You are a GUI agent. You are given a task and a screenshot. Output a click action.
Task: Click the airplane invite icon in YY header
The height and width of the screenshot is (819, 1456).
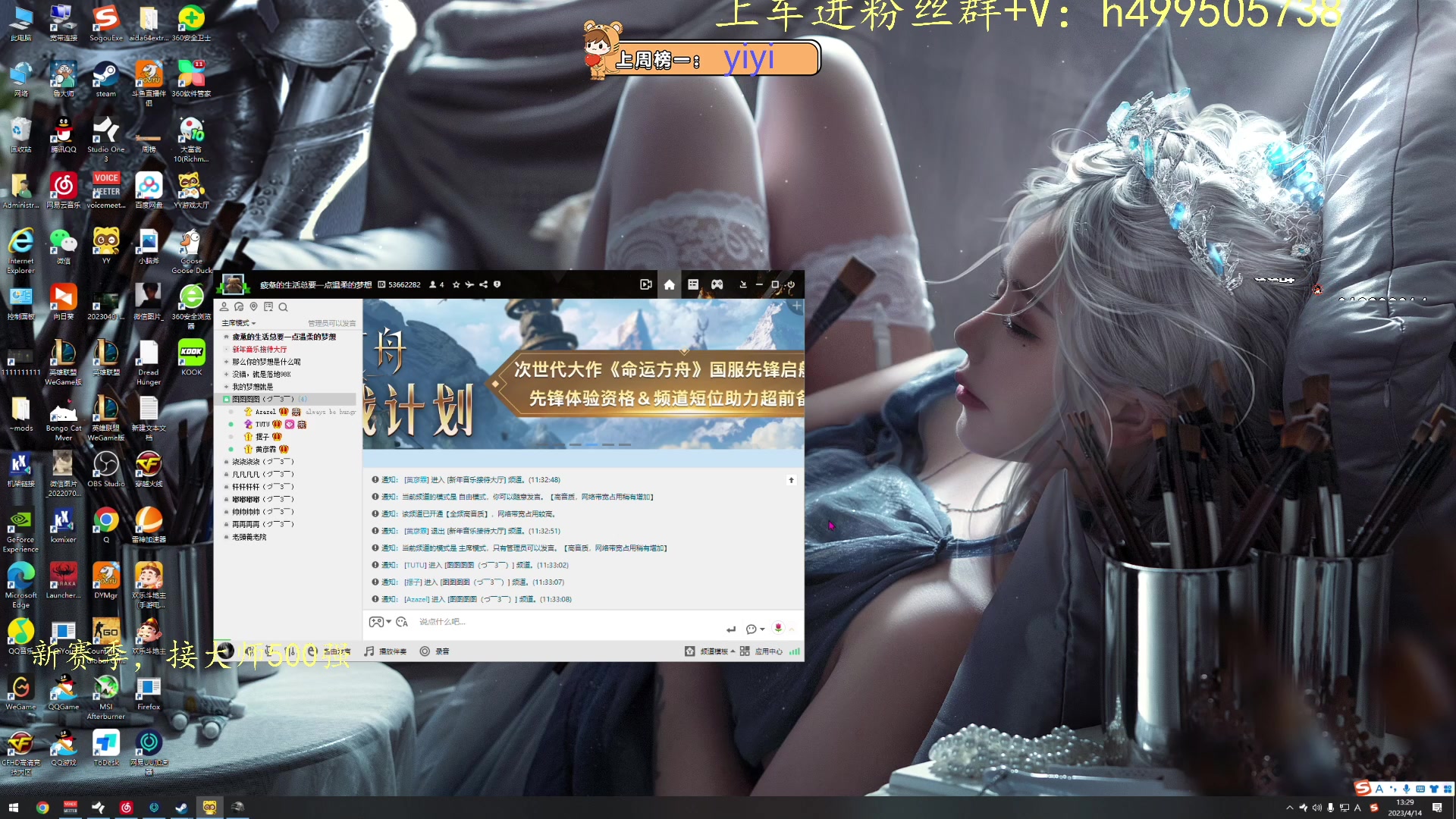click(469, 285)
